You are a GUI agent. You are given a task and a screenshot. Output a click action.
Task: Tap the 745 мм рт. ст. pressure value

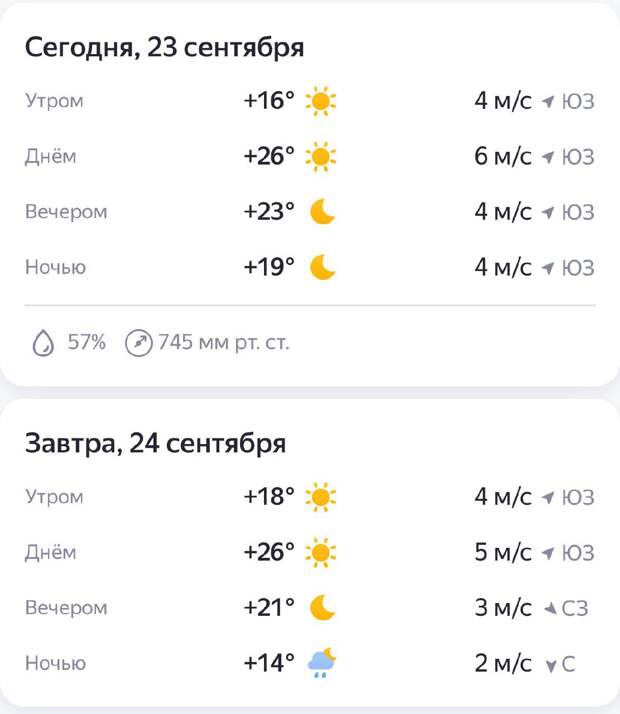pos(224,342)
